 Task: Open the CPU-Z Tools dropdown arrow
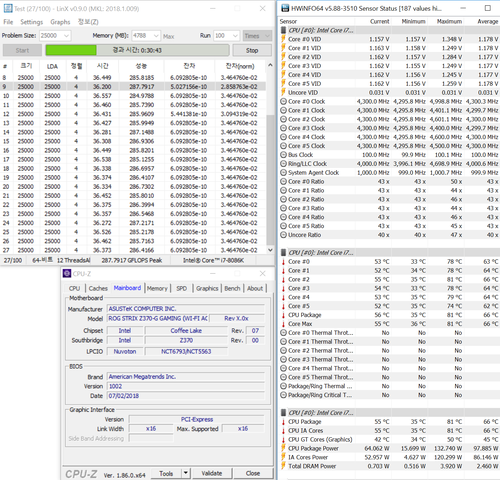pyautogui.click(x=186, y=473)
